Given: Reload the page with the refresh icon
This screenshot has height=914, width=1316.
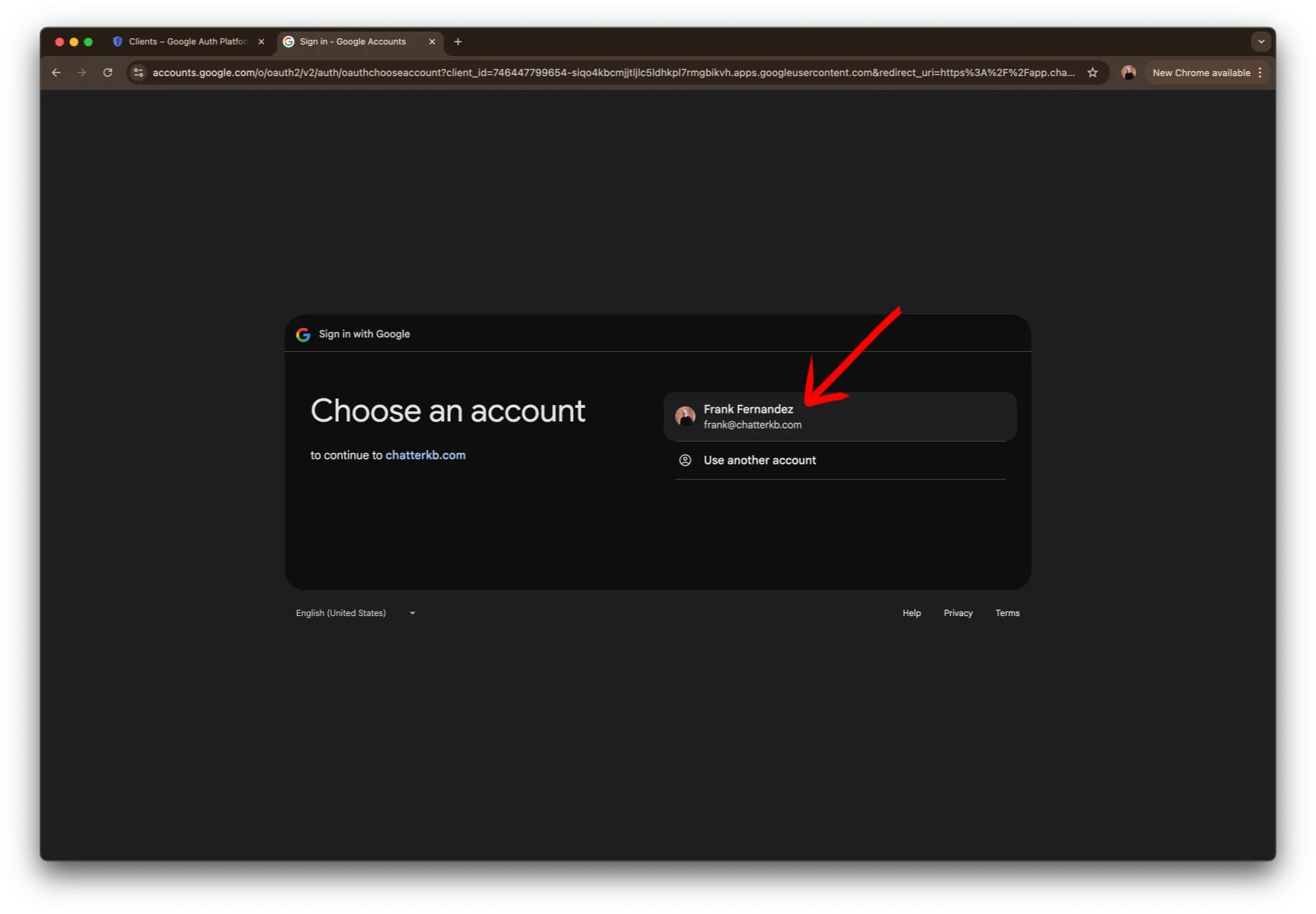Looking at the screenshot, I should (108, 73).
